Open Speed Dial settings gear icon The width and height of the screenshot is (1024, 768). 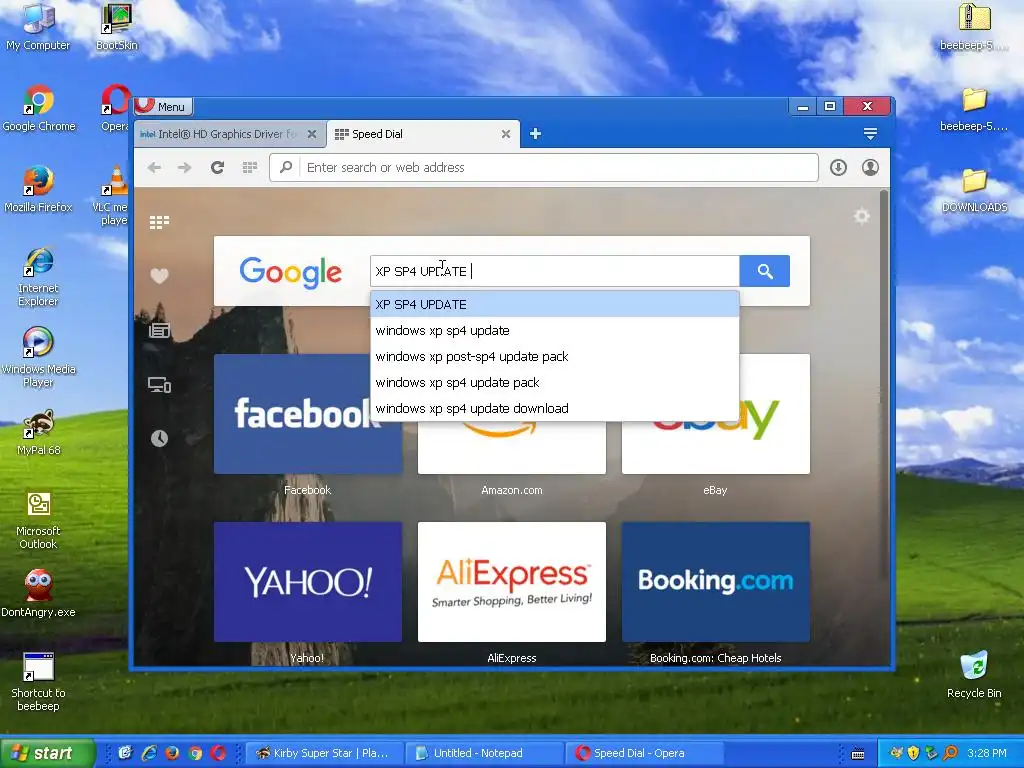[x=862, y=216]
